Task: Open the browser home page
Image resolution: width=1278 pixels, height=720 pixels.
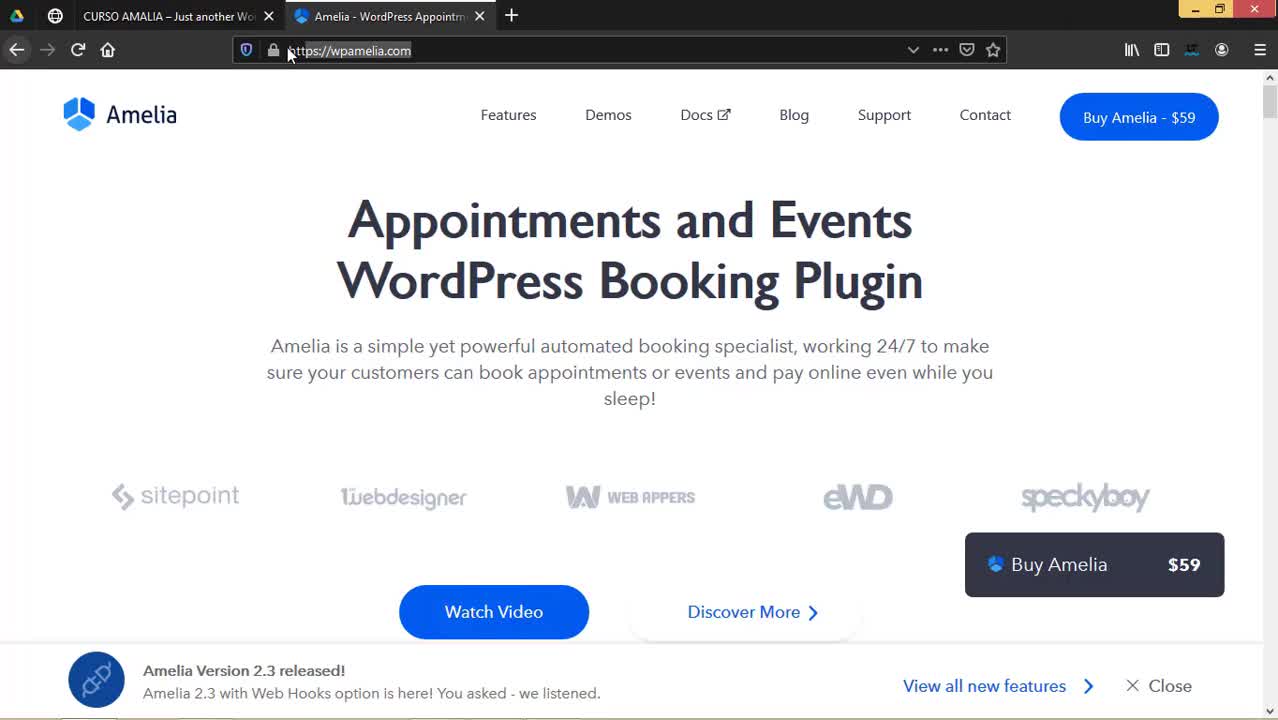Action: click(108, 50)
